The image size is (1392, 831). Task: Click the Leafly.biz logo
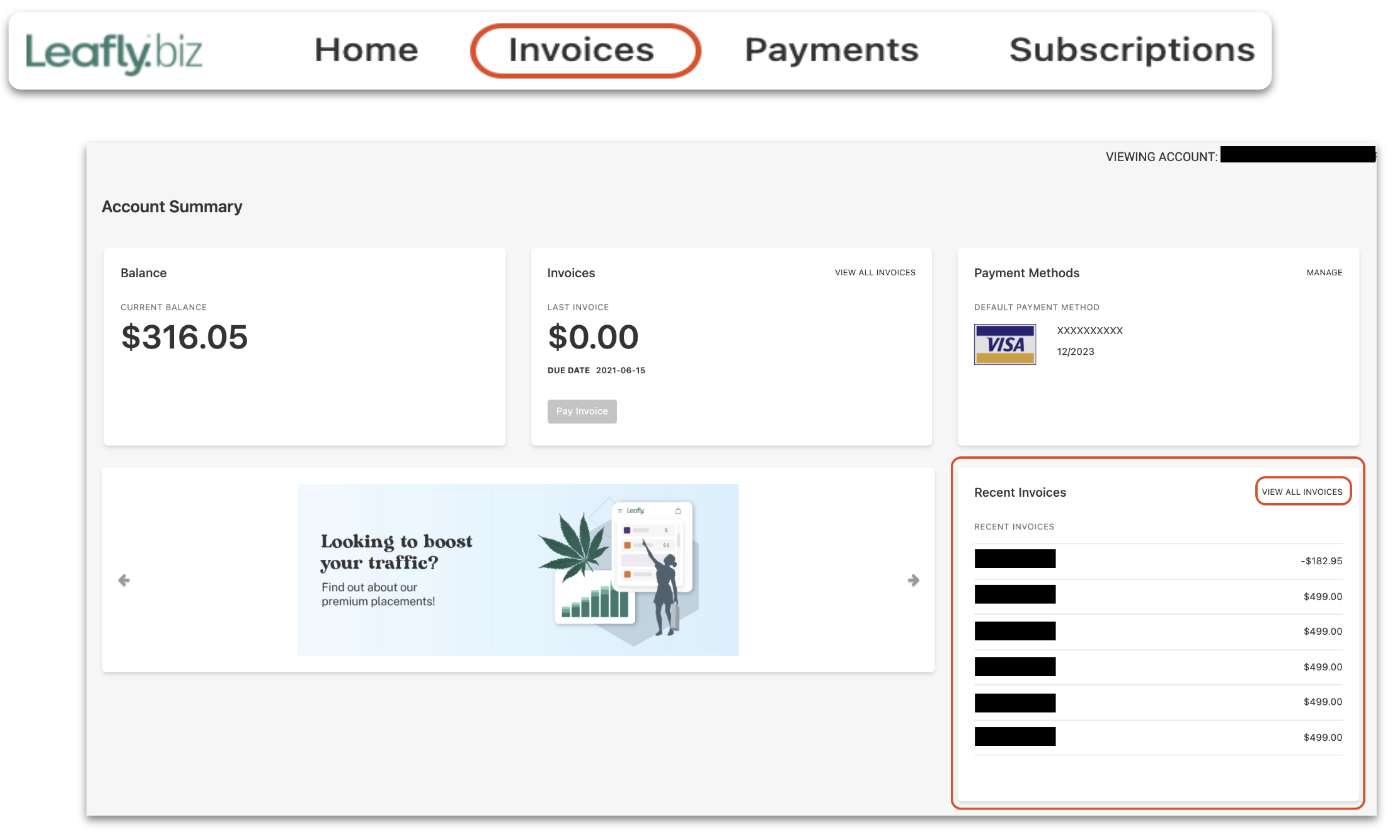(x=114, y=52)
